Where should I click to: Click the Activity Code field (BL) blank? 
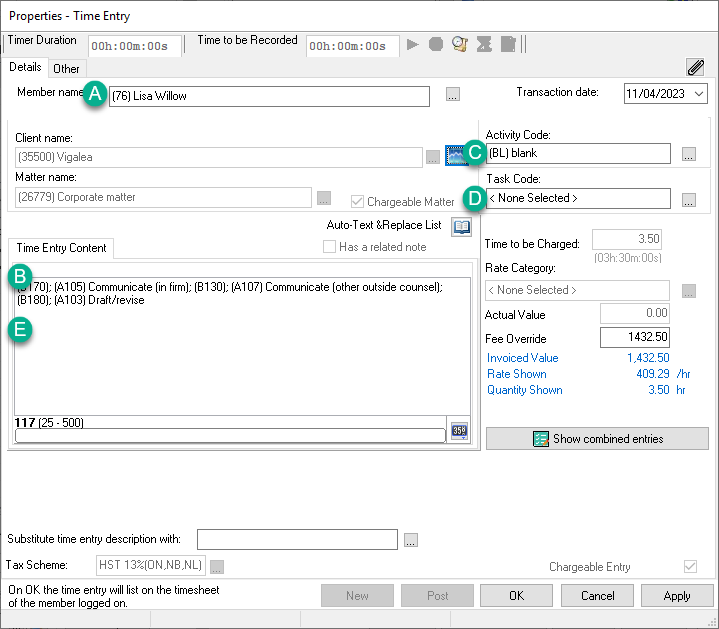coord(578,153)
